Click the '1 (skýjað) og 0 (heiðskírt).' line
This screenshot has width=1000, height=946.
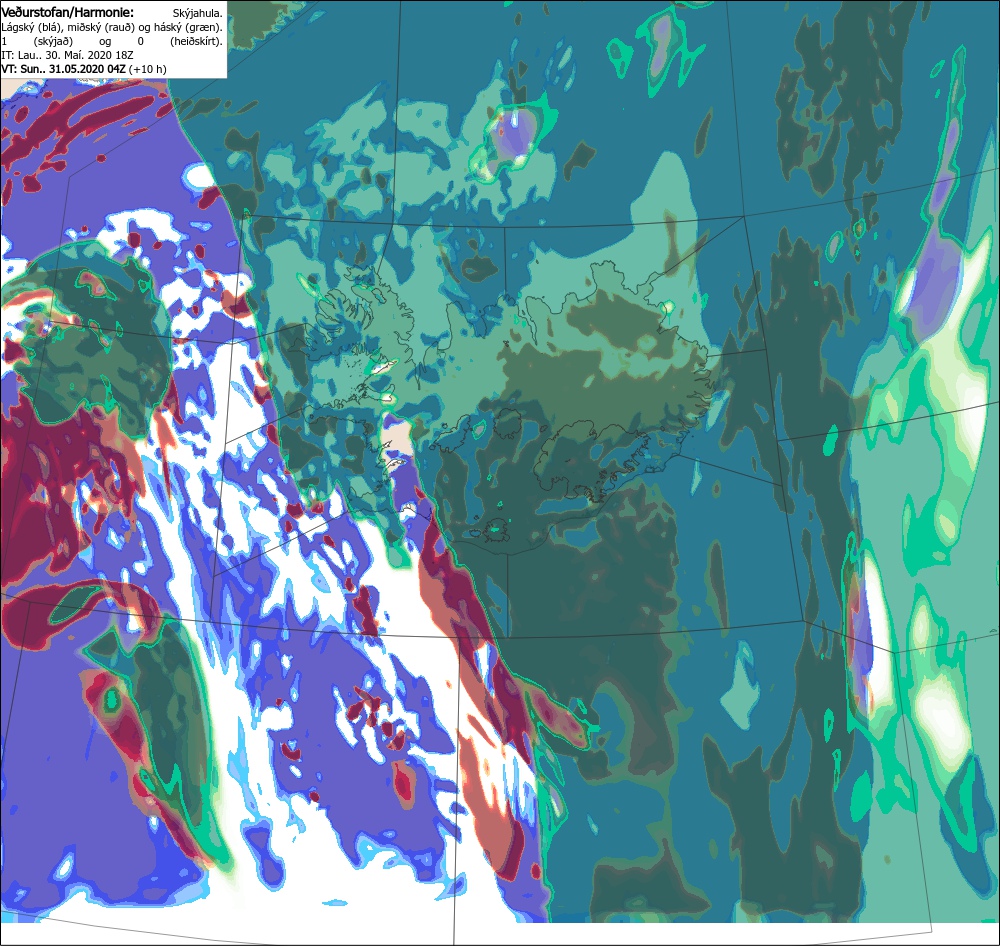point(112,41)
